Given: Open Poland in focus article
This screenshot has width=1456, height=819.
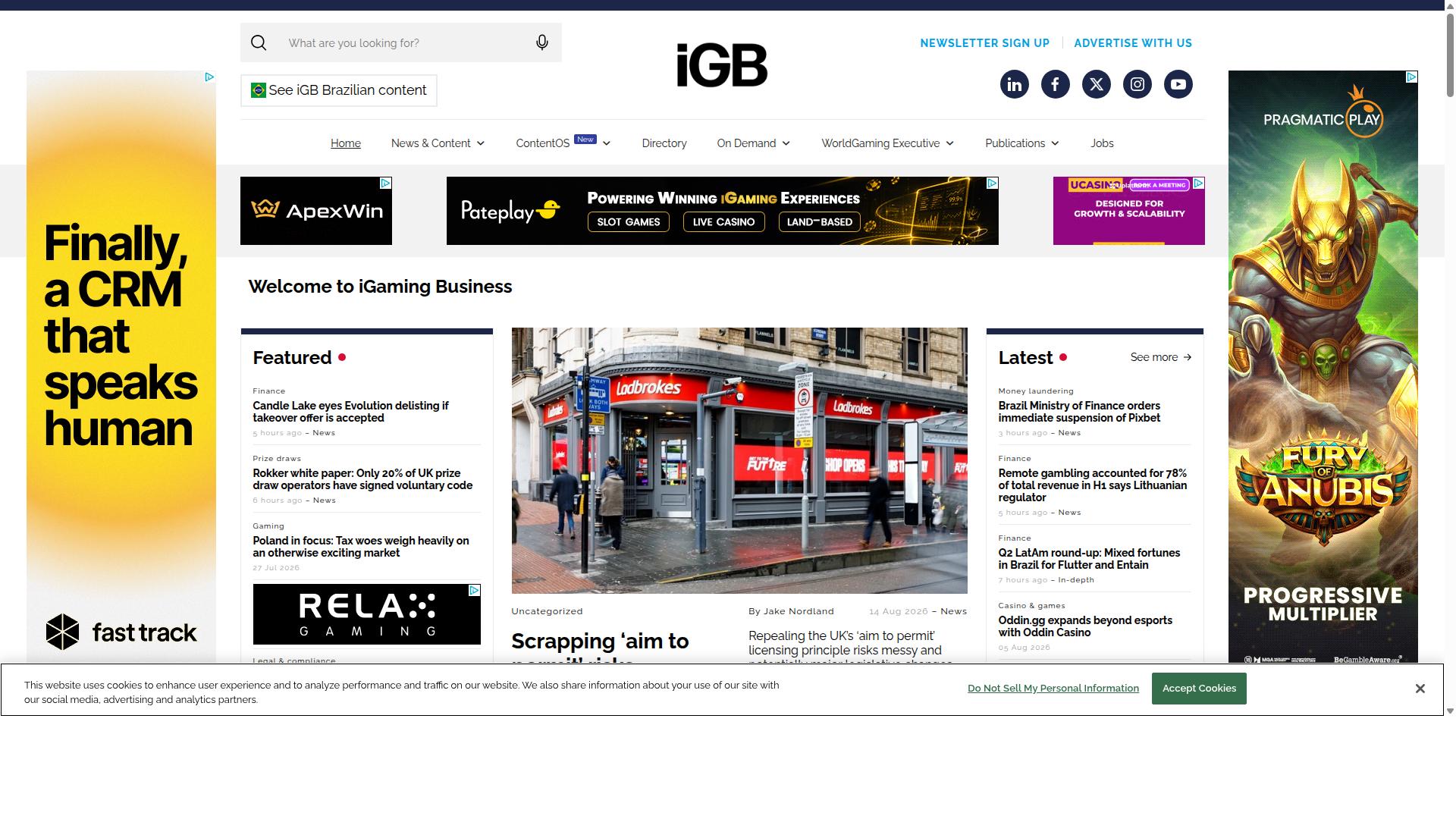Looking at the screenshot, I should coord(361,547).
